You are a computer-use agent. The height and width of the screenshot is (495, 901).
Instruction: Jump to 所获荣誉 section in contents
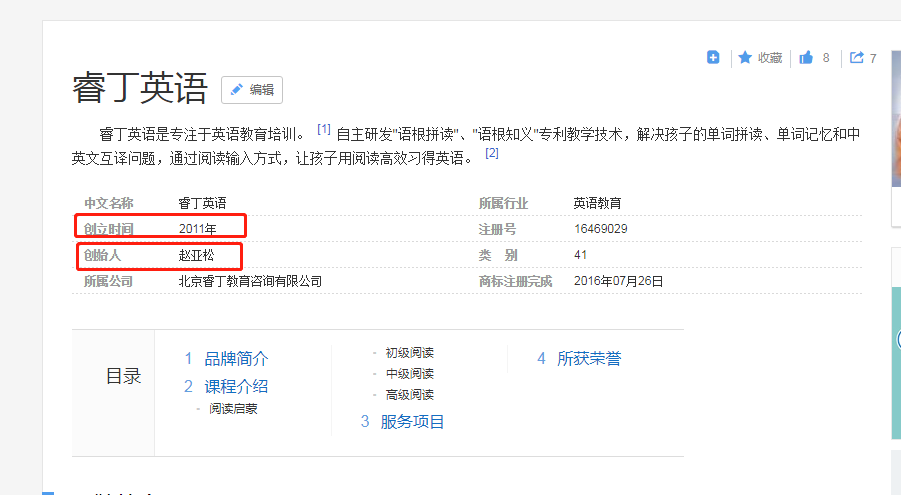click(589, 359)
